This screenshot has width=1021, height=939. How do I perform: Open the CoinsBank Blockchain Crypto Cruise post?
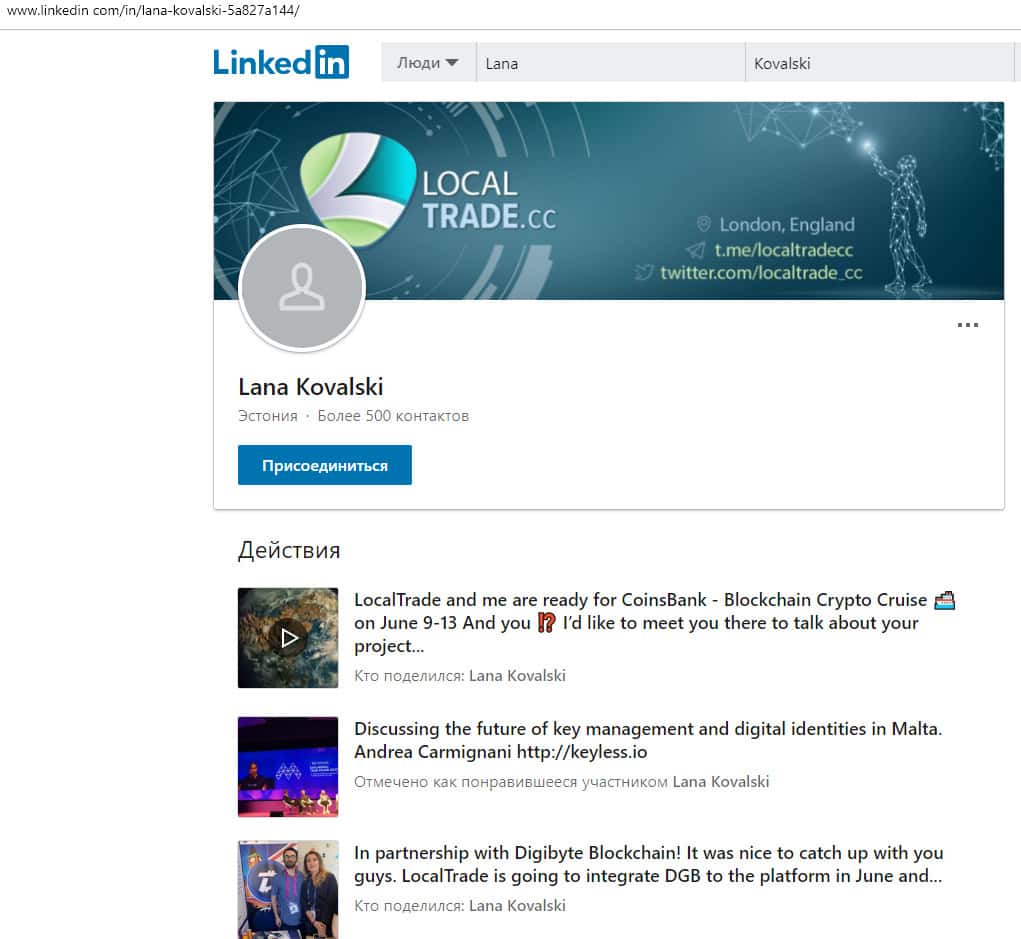(654, 622)
